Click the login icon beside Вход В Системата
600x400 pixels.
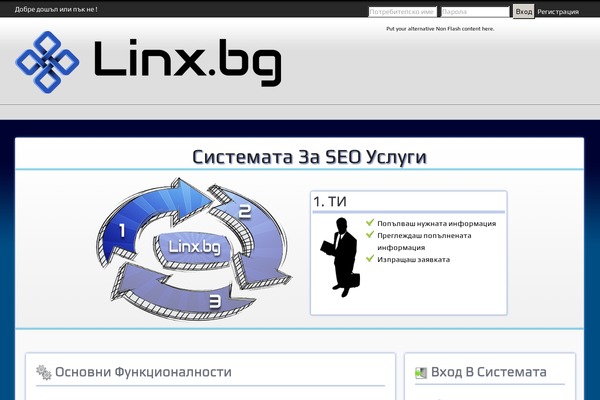pyautogui.click(x=421, y=373)
